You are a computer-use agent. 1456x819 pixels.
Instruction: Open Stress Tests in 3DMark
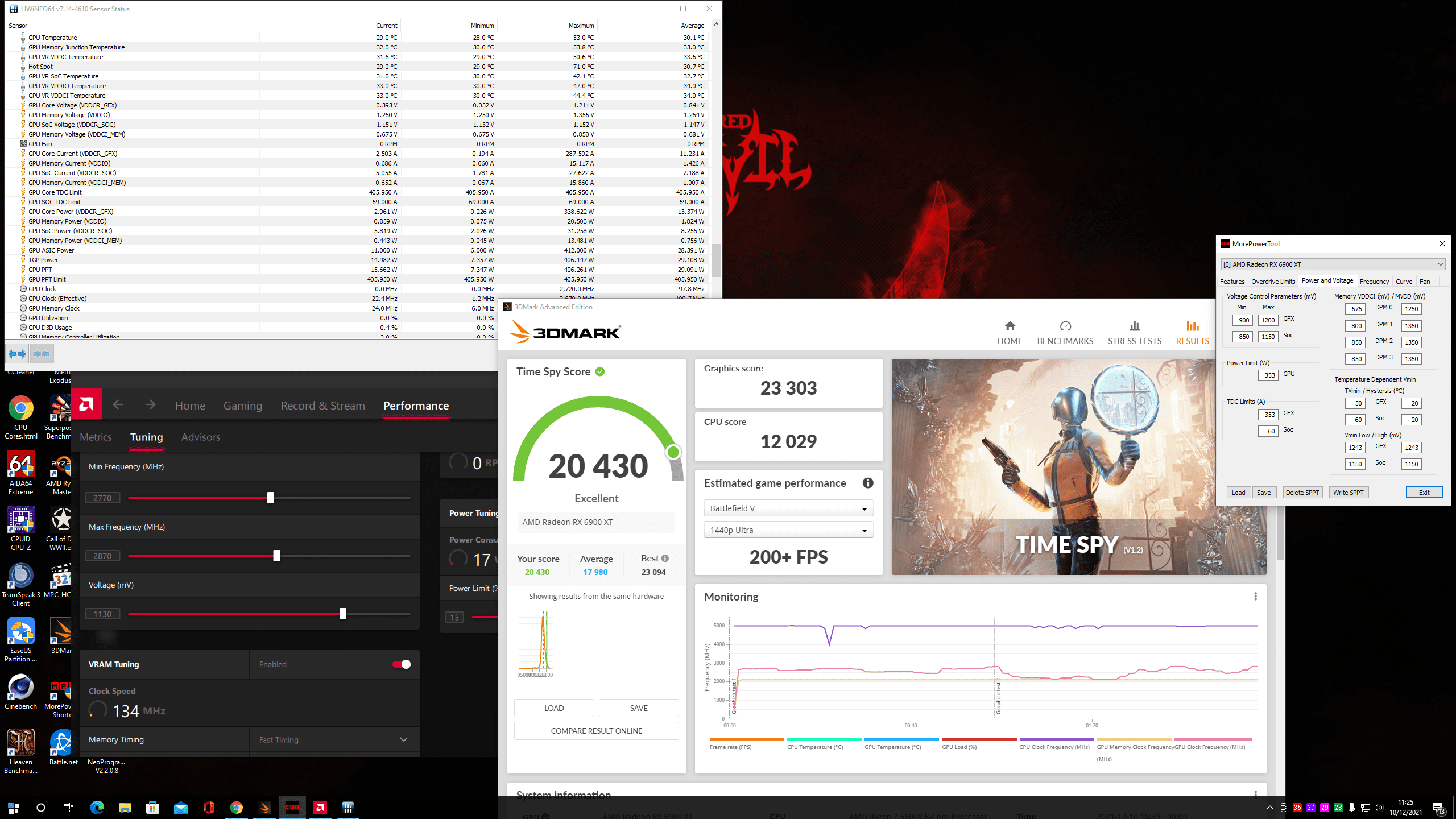[x=1134, y=333]
